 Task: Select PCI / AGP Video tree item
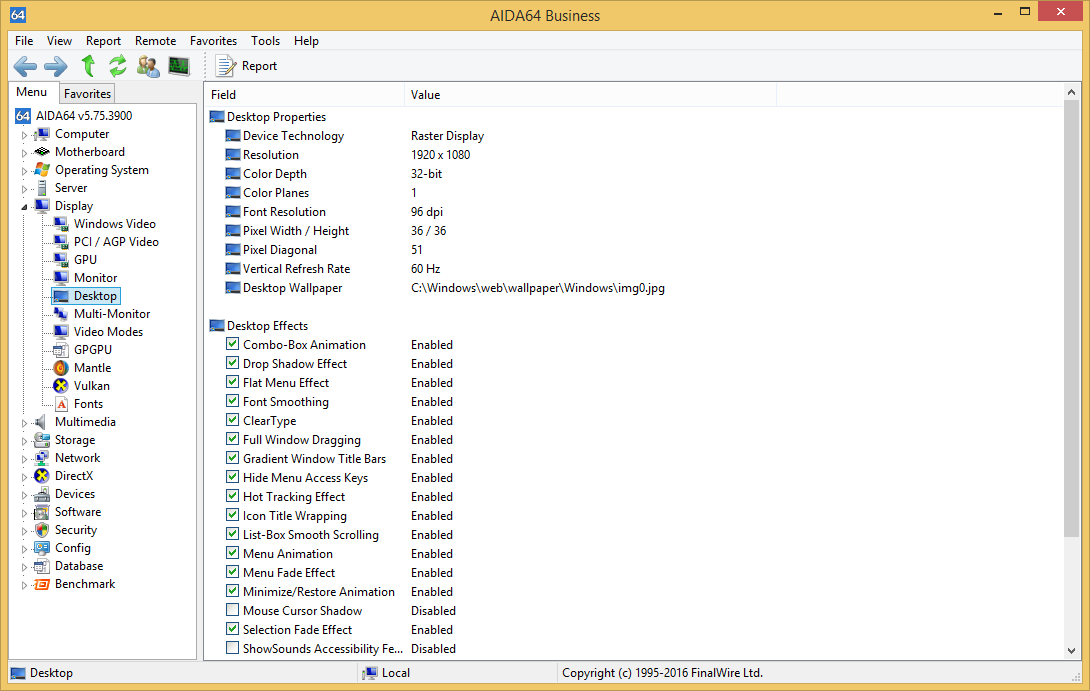pos(116,242)
